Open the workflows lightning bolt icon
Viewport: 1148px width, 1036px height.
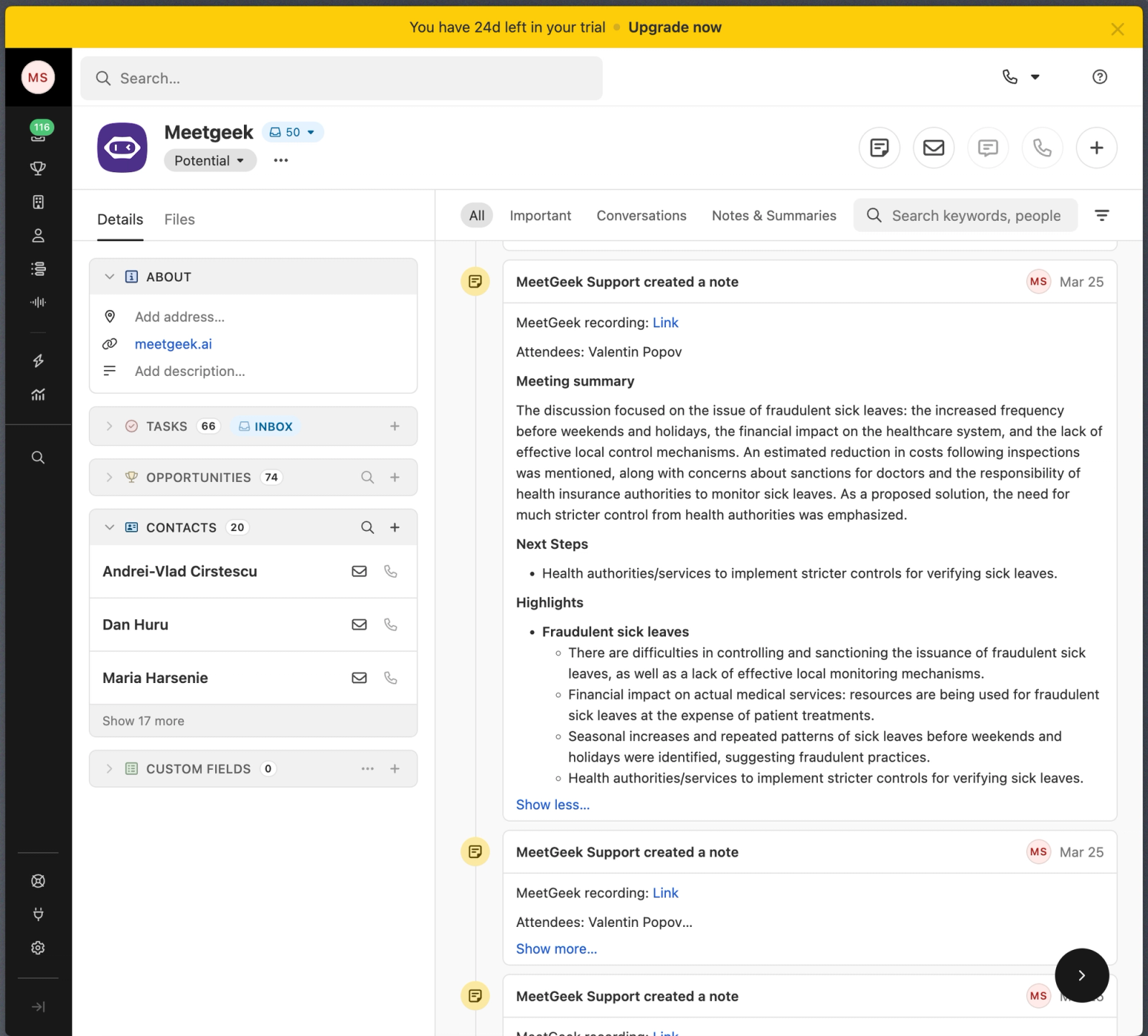click(x=39, y=361)
